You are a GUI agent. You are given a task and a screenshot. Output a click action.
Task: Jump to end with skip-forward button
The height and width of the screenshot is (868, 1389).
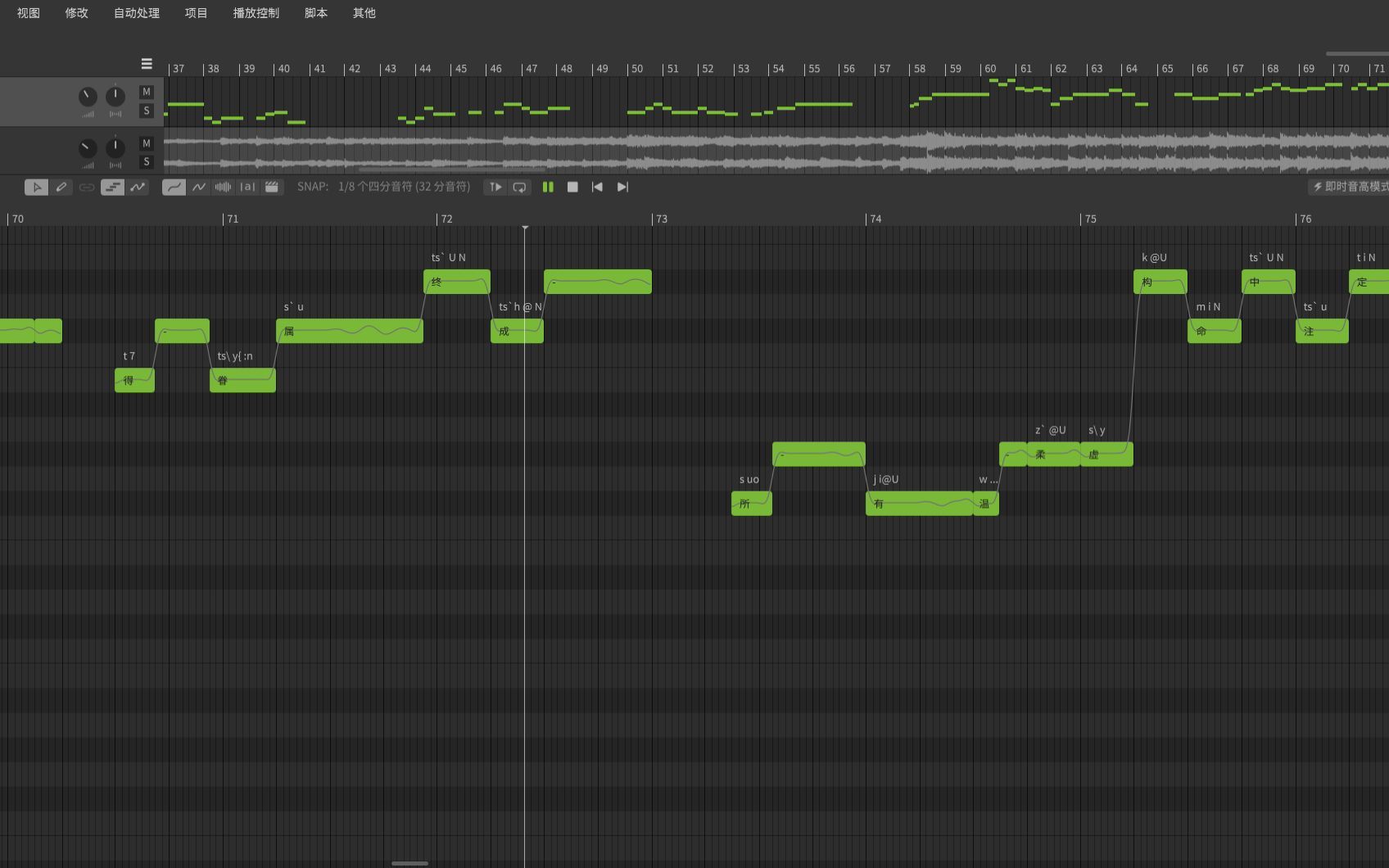(622, 188)
